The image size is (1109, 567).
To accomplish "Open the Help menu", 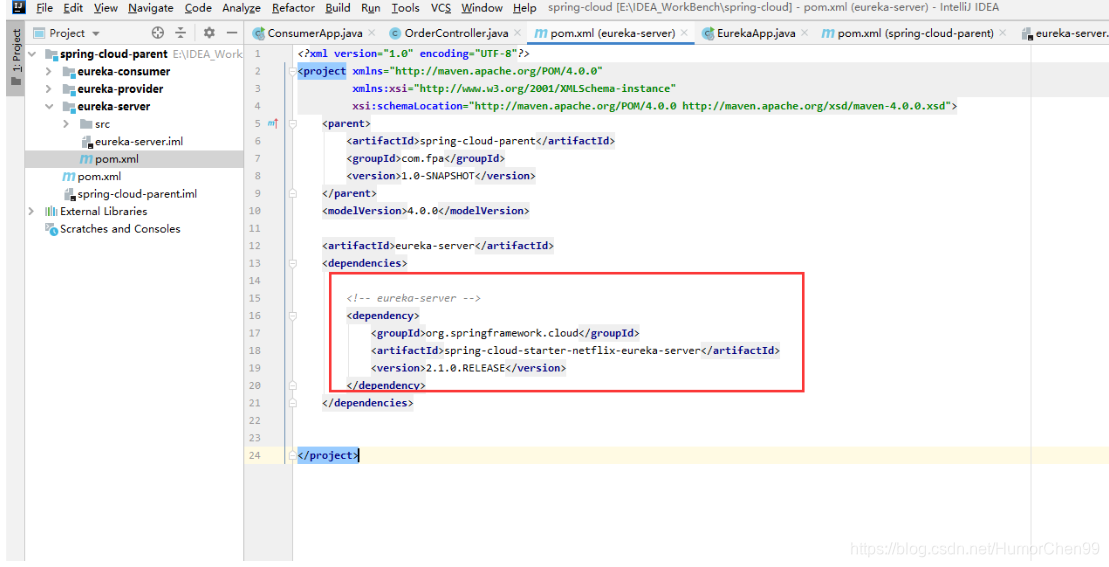I will click(x=524, y=8).
